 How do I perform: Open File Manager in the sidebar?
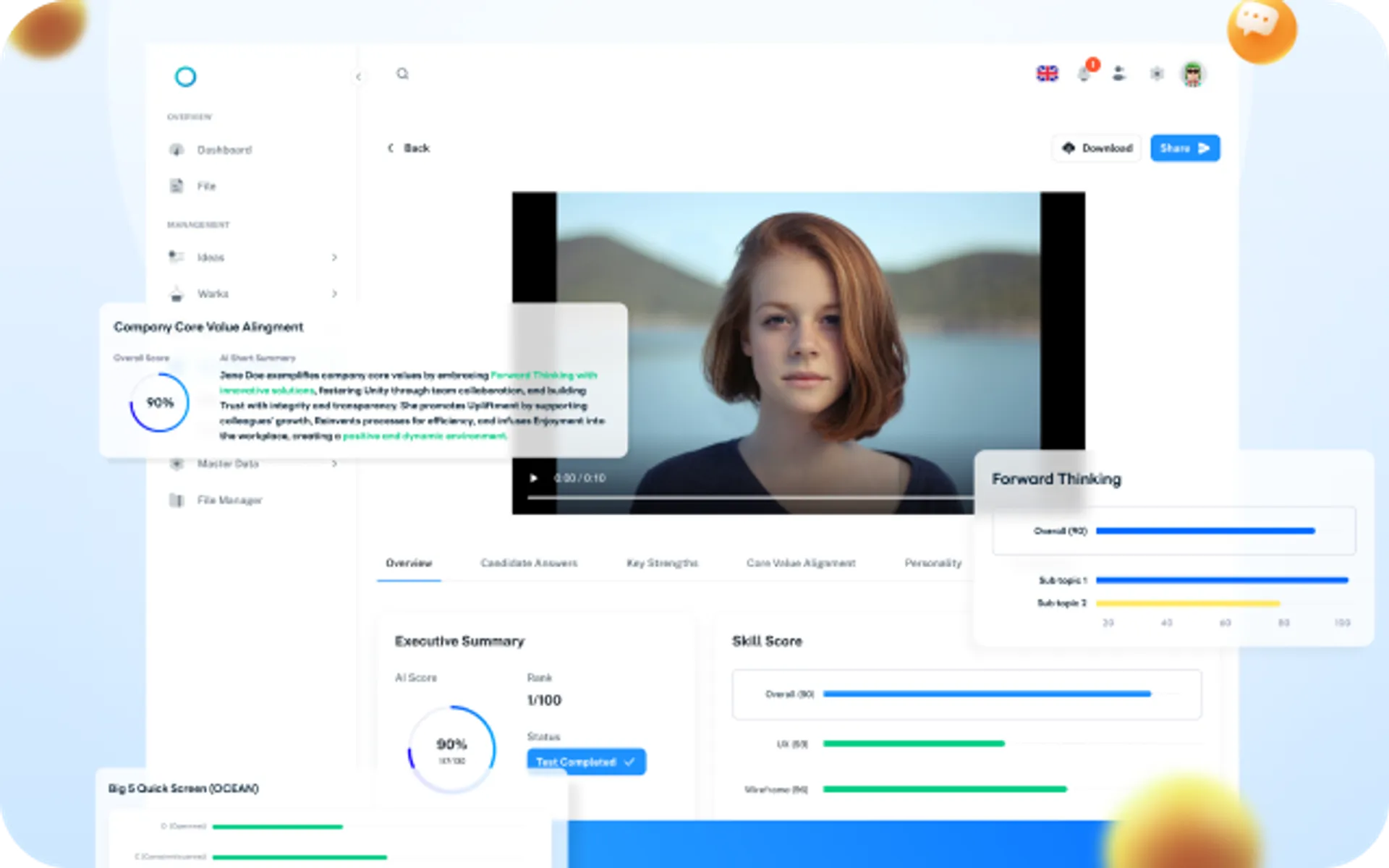tap(229, 500)
